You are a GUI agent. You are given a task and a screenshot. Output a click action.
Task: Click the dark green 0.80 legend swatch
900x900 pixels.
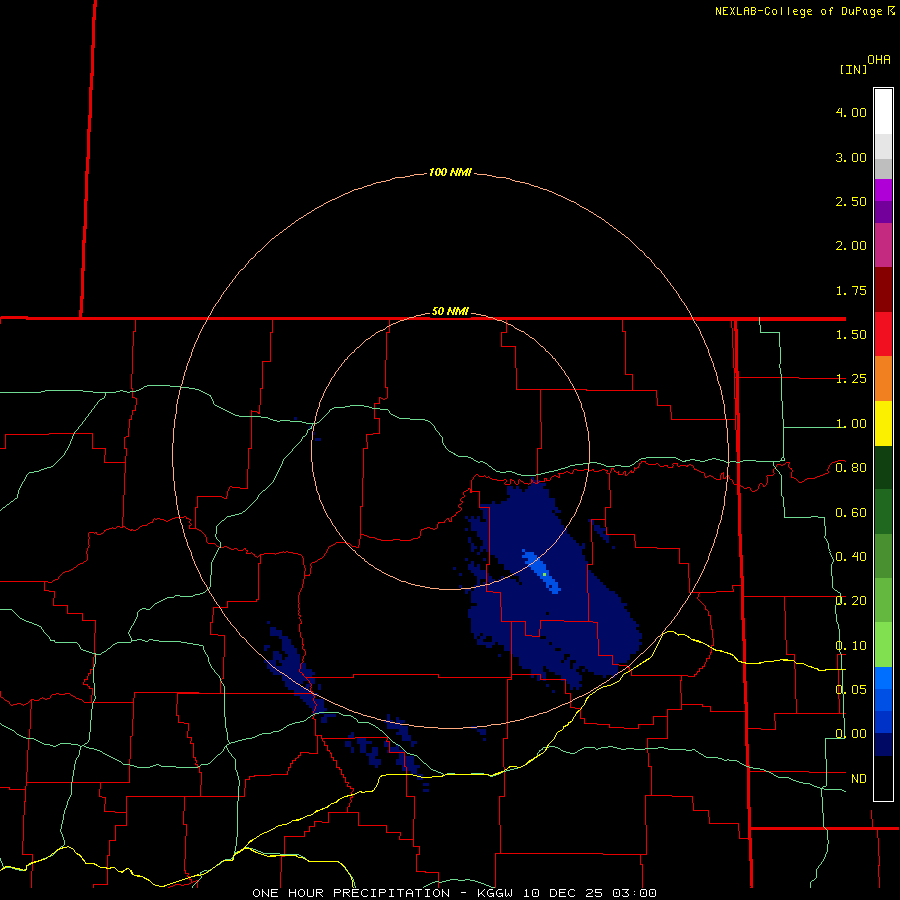coord(883,467)
